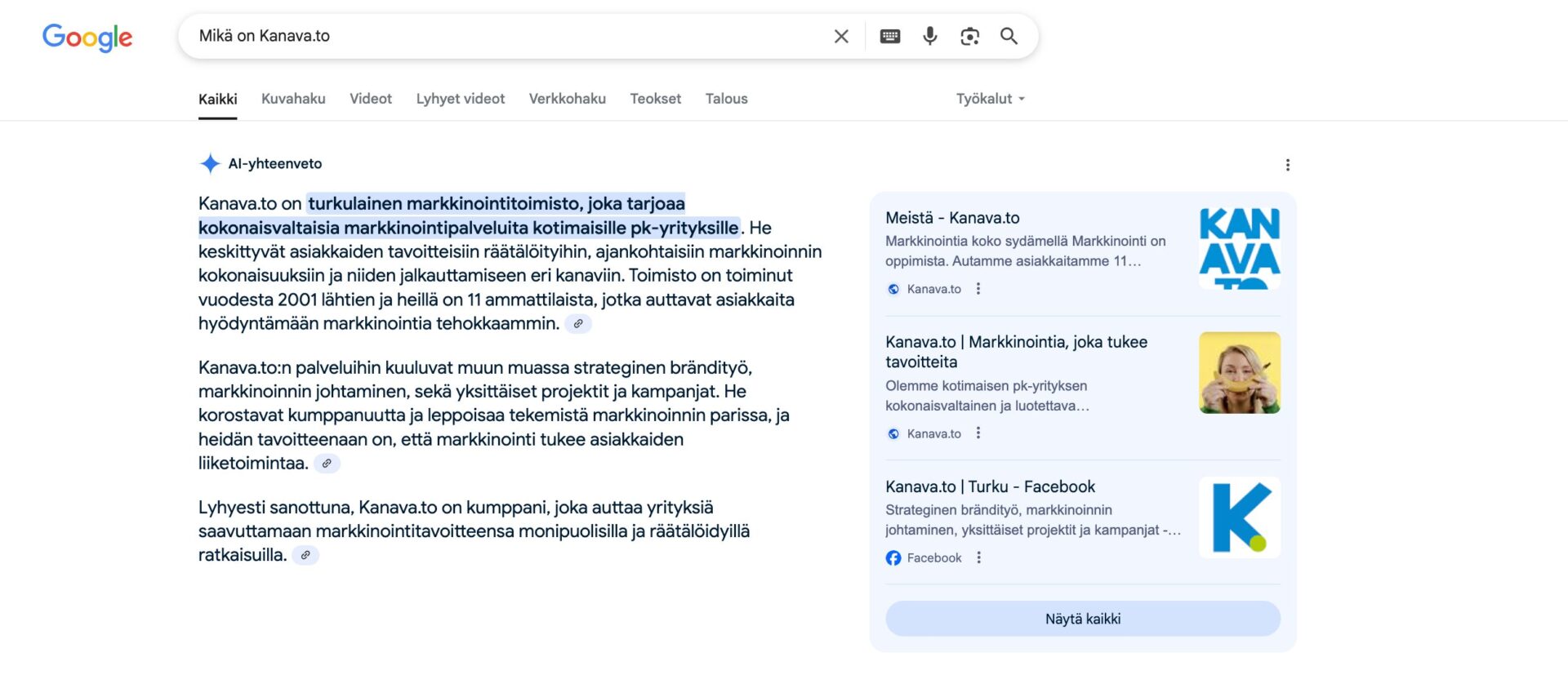Switch to the Videot tab

(x=371, y=99)
